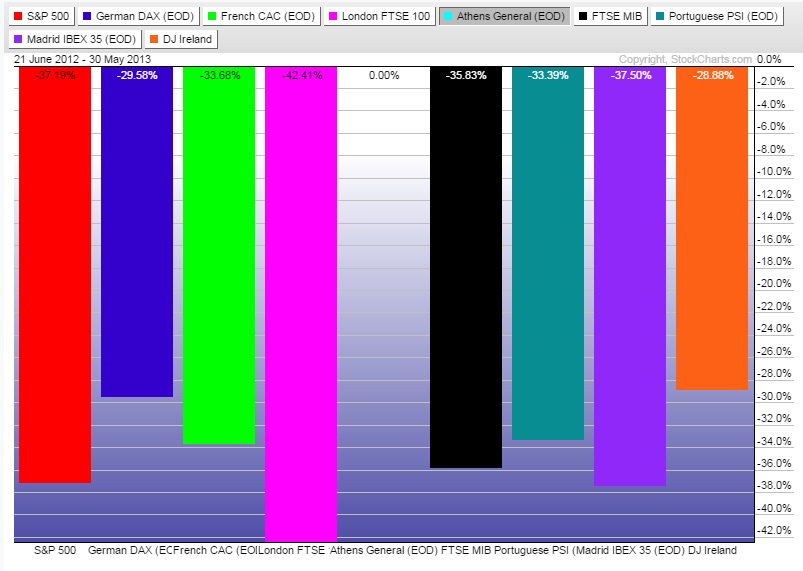This screenshot has height=571, width=803.
Task: Click the date range 21 June 2012 label
Action: [x=82, y=59]
